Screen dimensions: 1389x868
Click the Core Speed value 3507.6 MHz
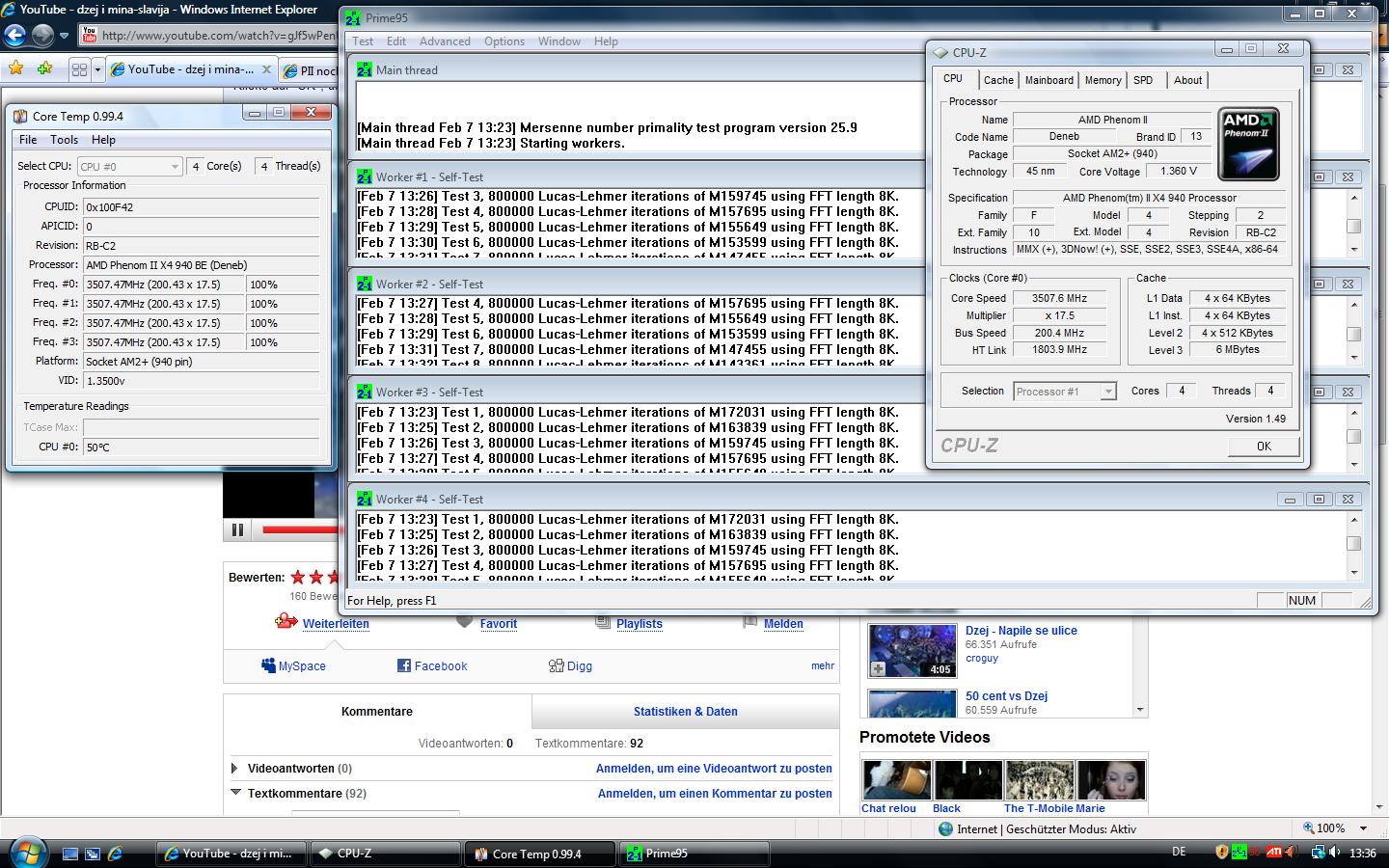click(1059, 299)
